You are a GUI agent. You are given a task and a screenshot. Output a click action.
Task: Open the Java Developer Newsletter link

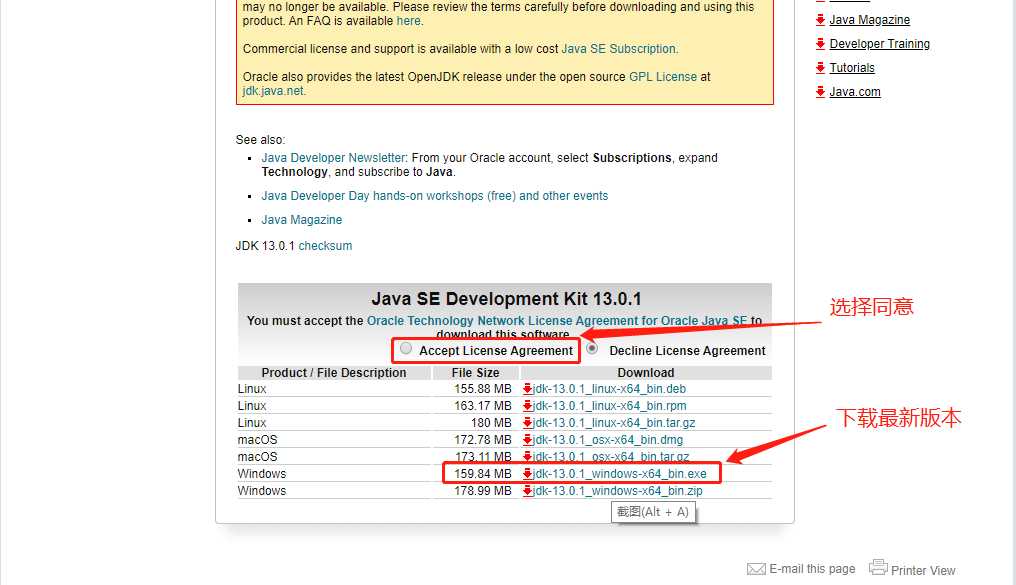[334, 157]
